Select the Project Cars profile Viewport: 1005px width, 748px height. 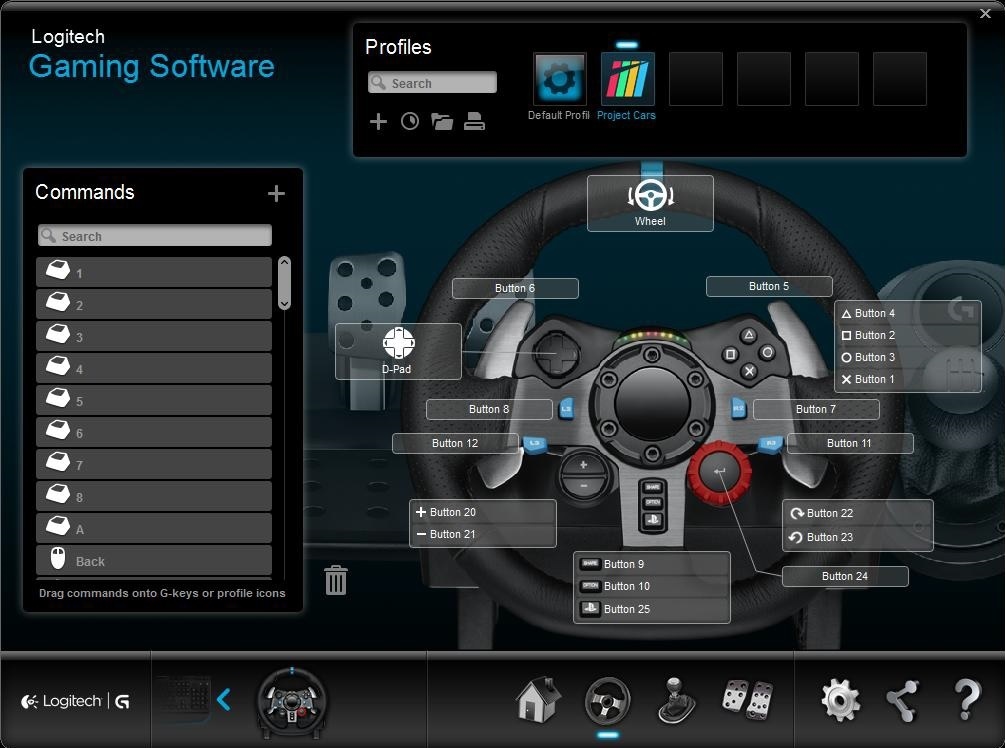pos(627,80)
